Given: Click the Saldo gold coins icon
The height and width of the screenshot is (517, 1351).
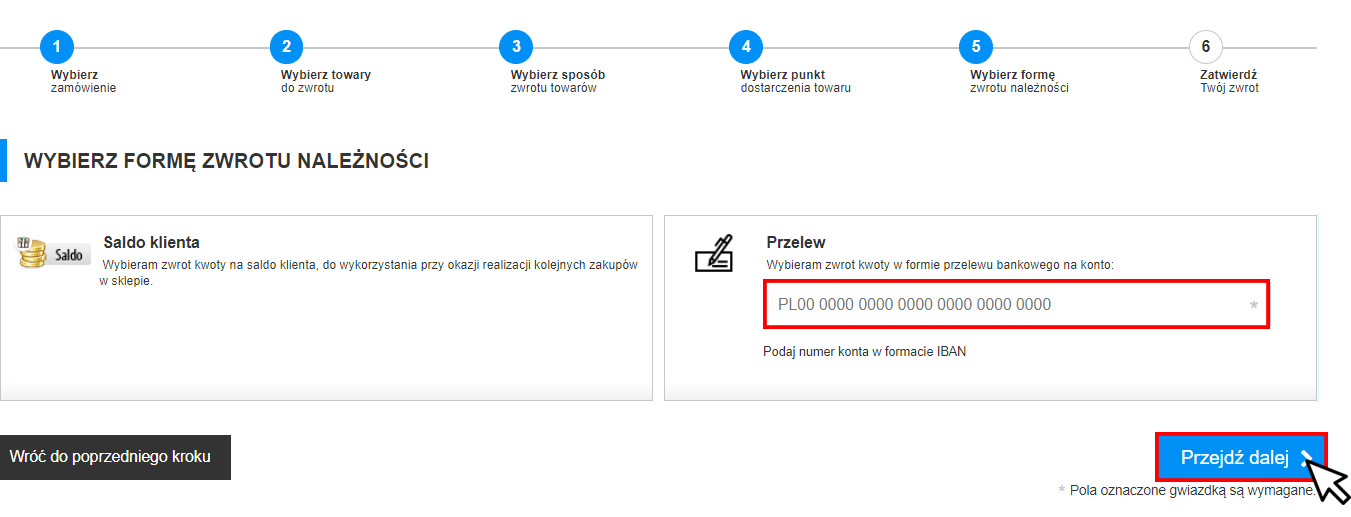Looking at the screenshot, I should (x=54, y=253).
